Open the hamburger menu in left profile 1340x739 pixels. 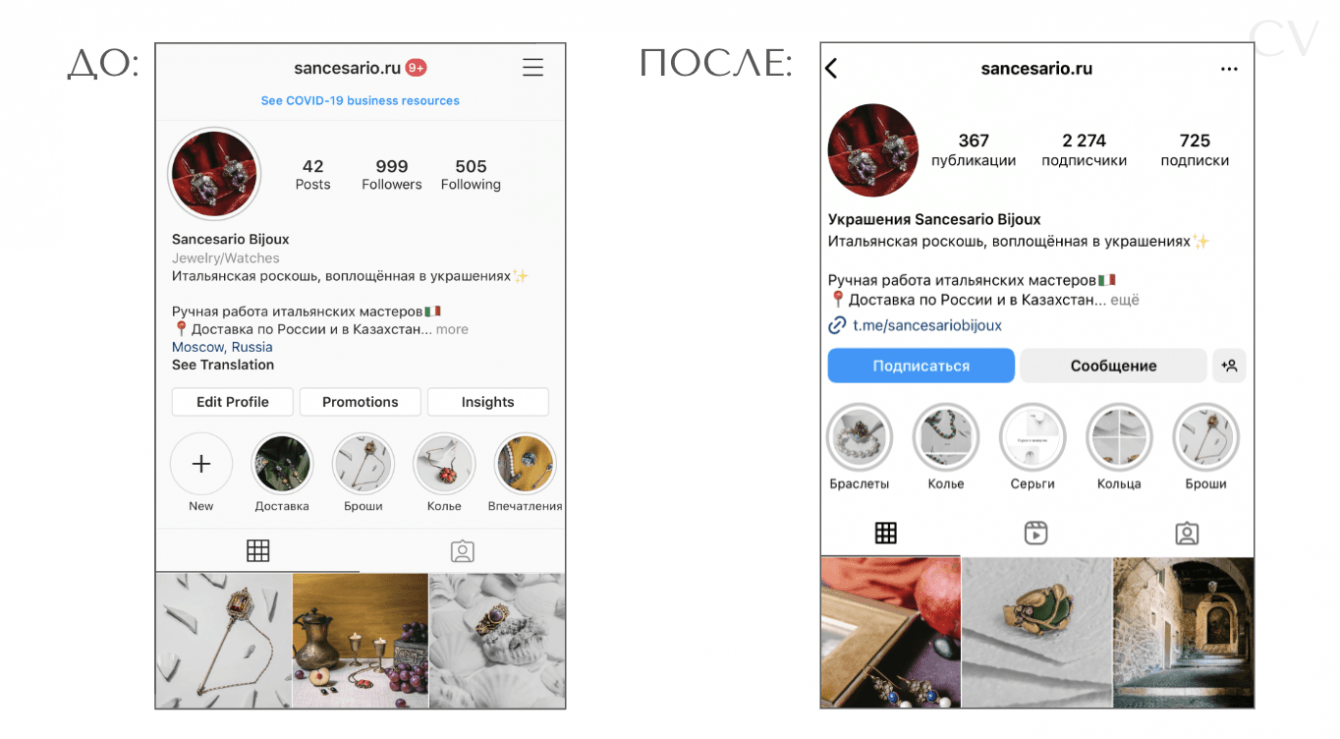533,68
